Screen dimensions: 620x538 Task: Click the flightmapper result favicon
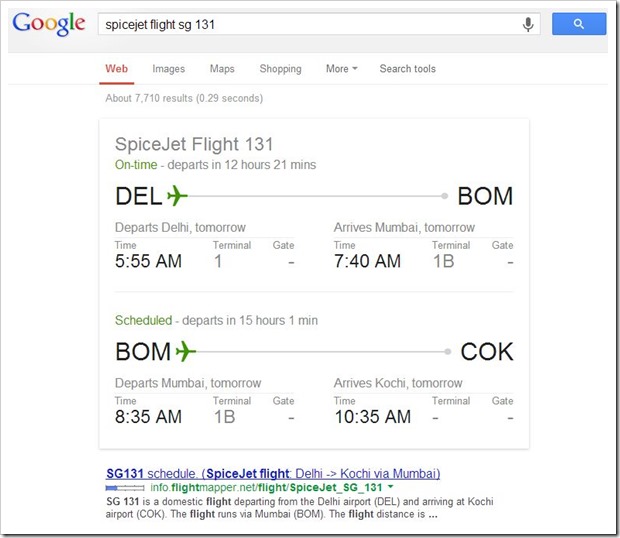120,488
